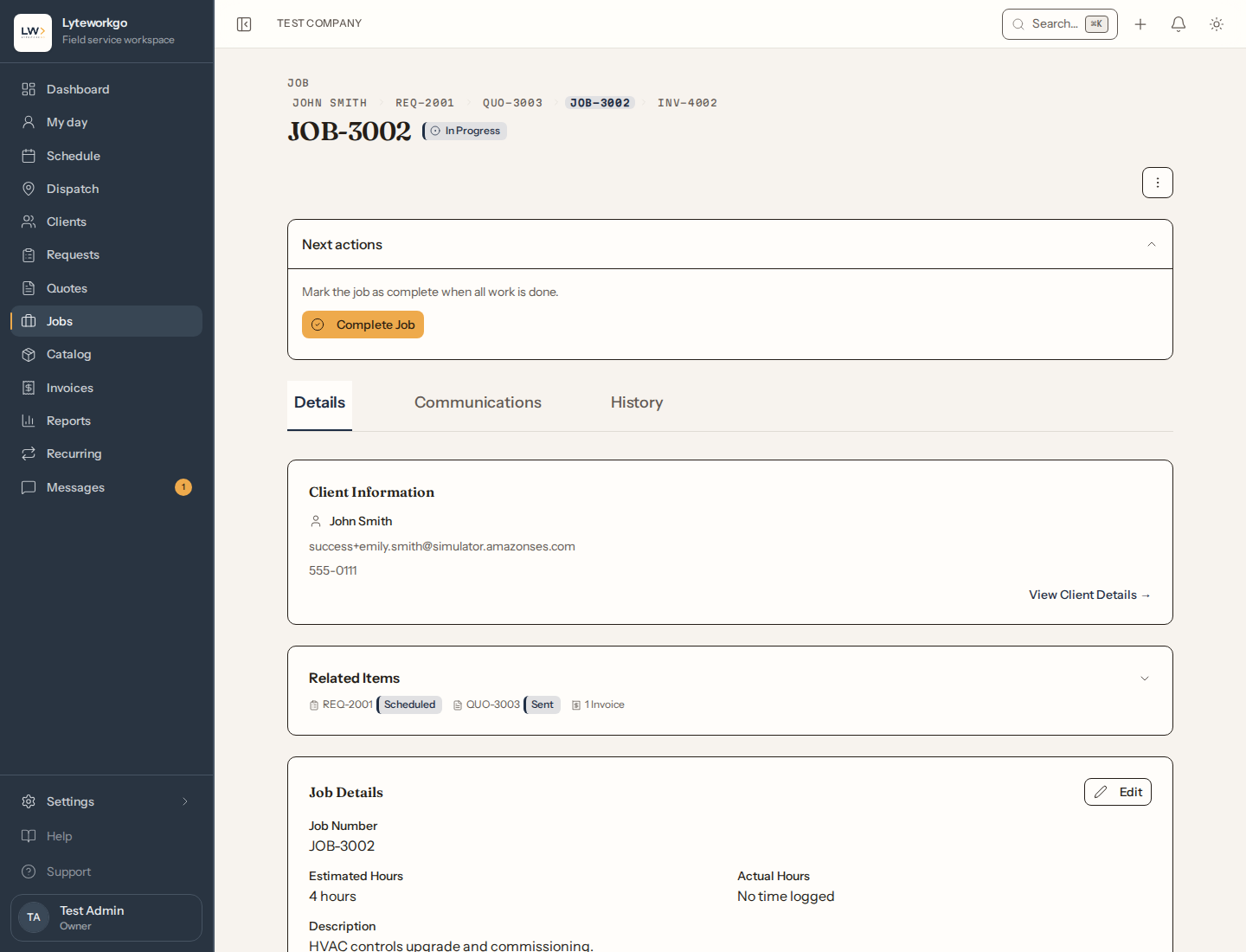The width and height of the screenshot is (1246, 952).
Task: Navigate to Dispatch
Action: point(106,189)
